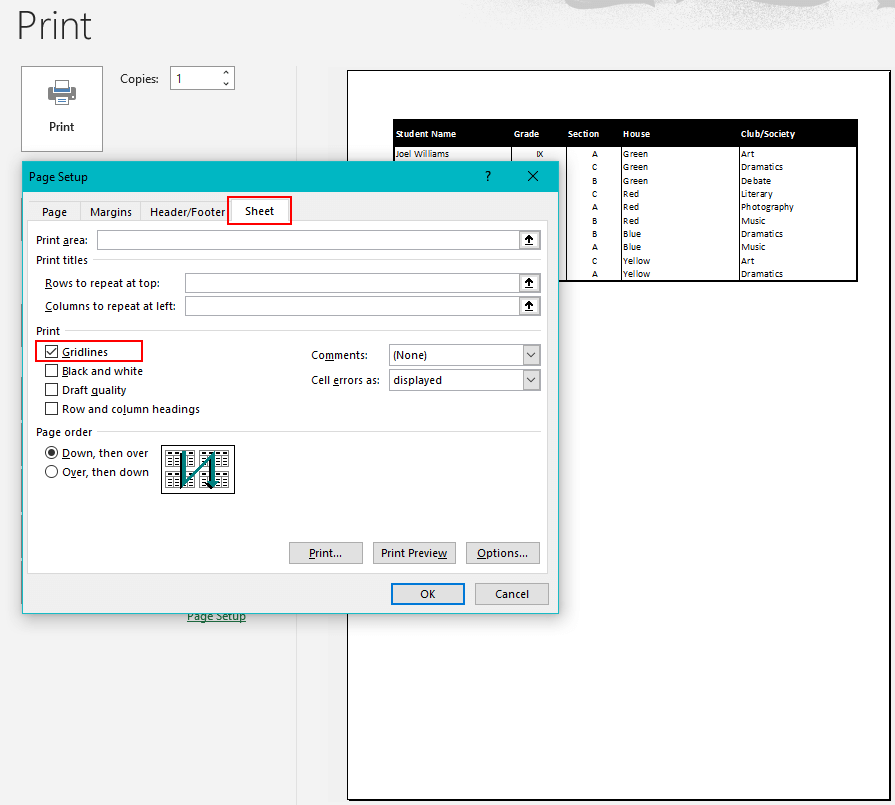The height and width of the screenshot is (805, 895).
Task: Open the Page Setup link below the dialog
Action: tap(216, 616)
